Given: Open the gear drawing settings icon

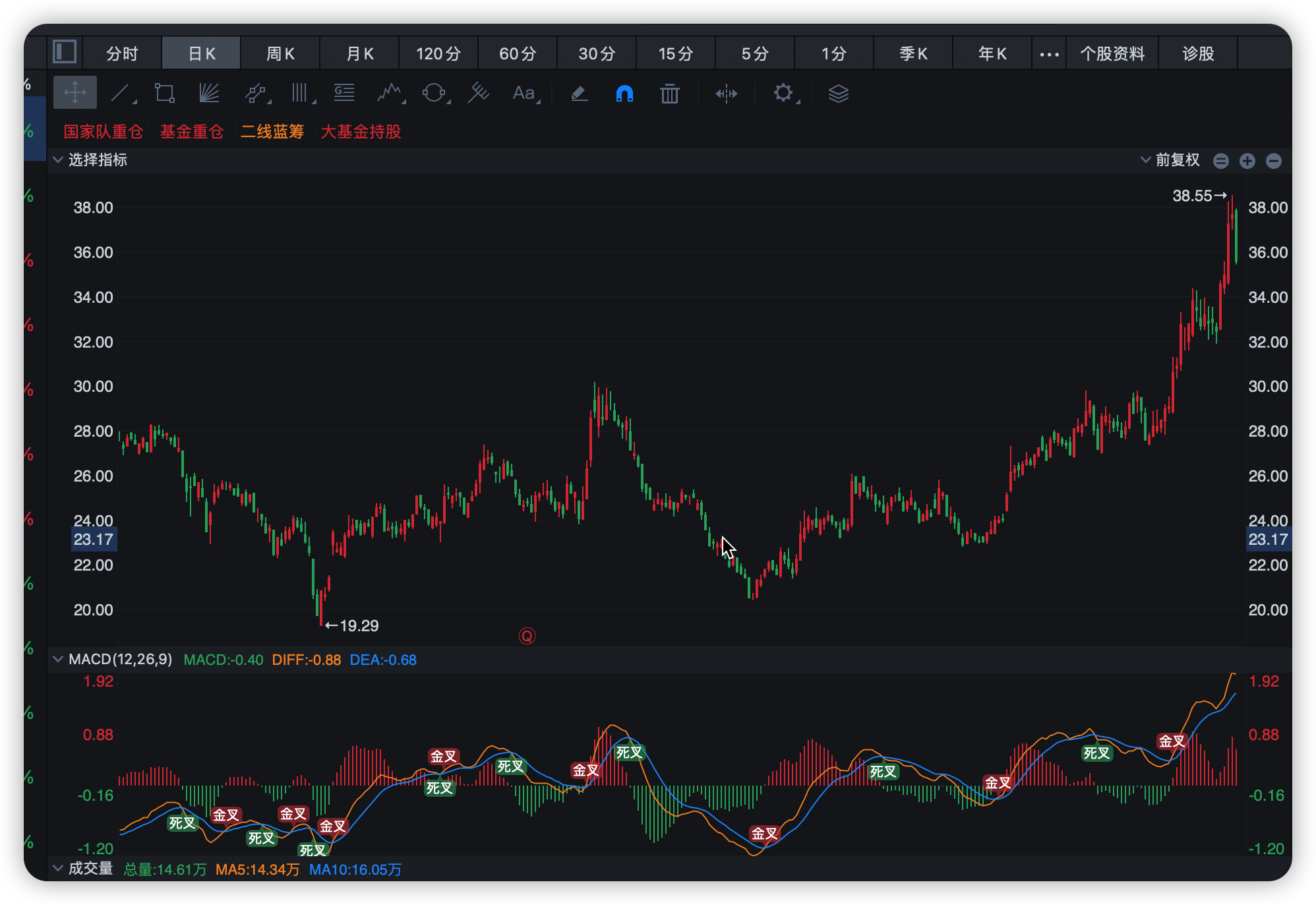Looking at the screenshot, I should coord(783,93).
